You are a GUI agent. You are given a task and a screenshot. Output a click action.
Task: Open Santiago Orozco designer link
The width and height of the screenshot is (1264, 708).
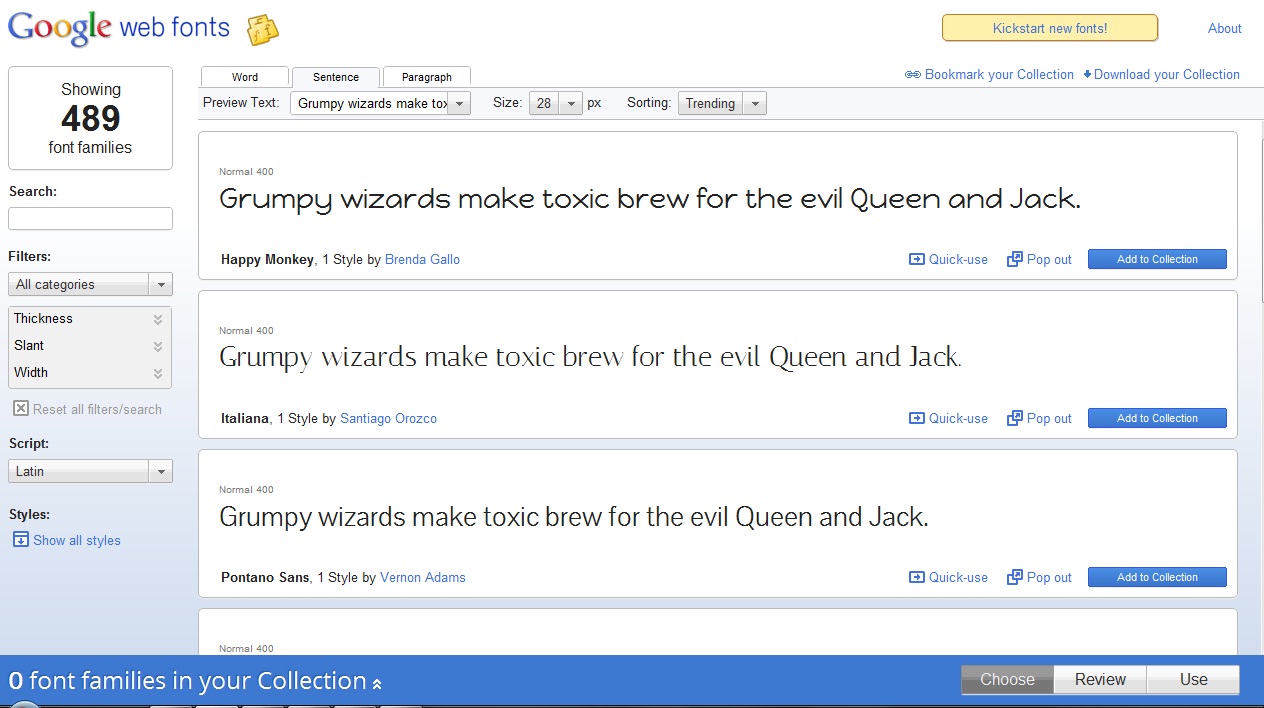click(x=388, y=418)
